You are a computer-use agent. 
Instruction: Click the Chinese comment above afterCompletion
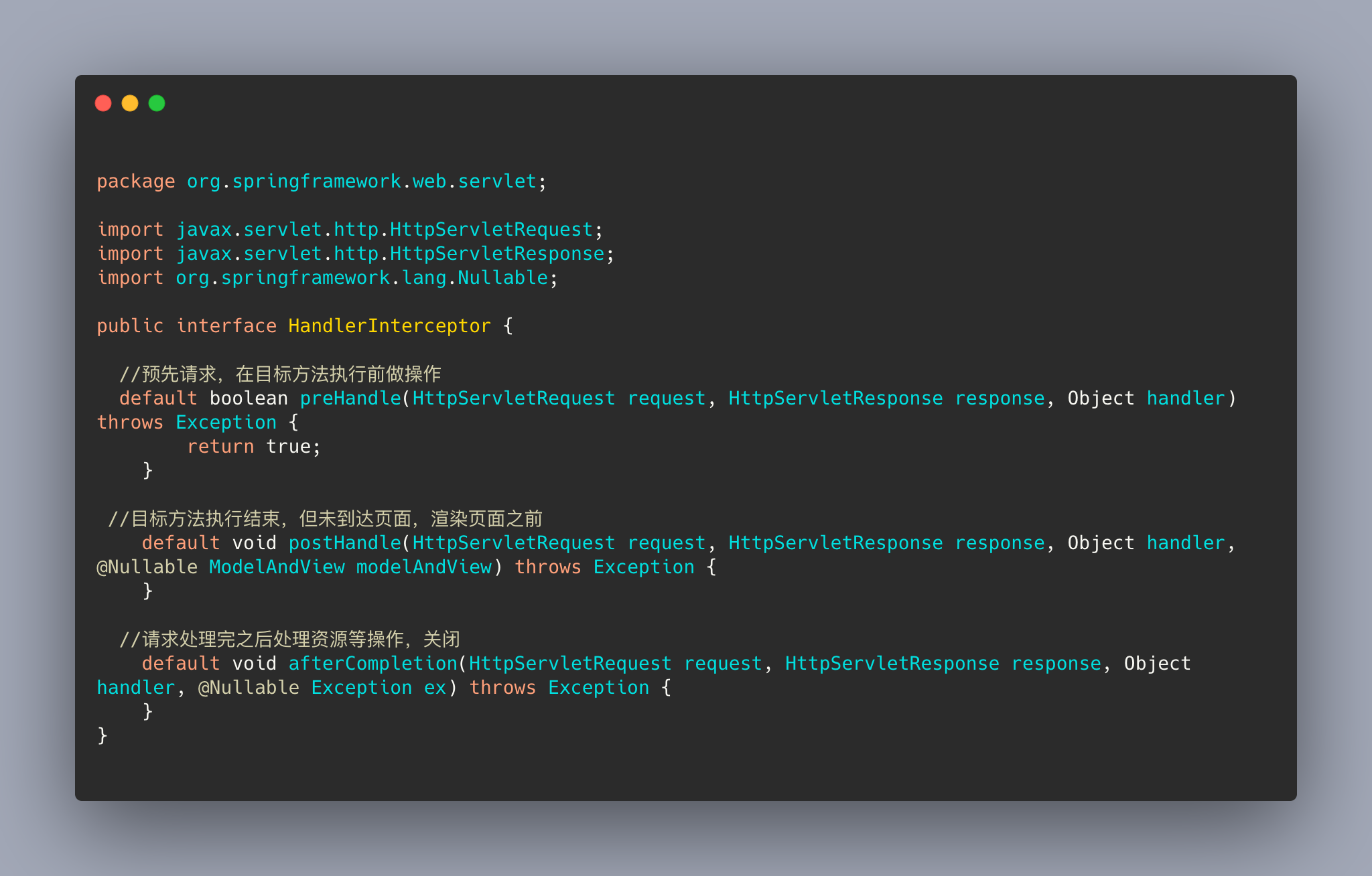[x=290, y=639]
